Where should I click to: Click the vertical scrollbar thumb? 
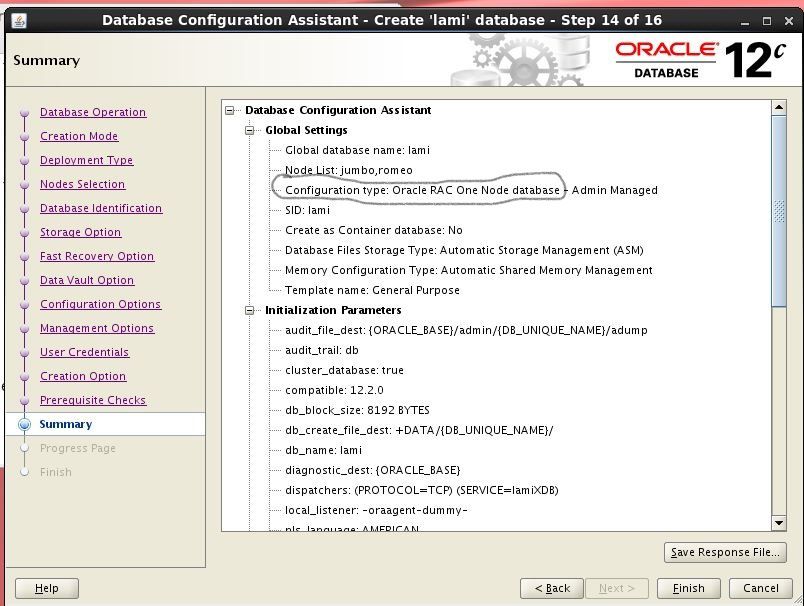point(778,211)
